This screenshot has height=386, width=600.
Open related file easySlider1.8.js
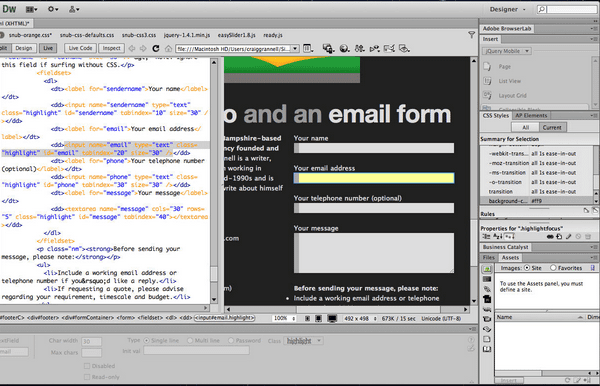click(x=236, y=35)
